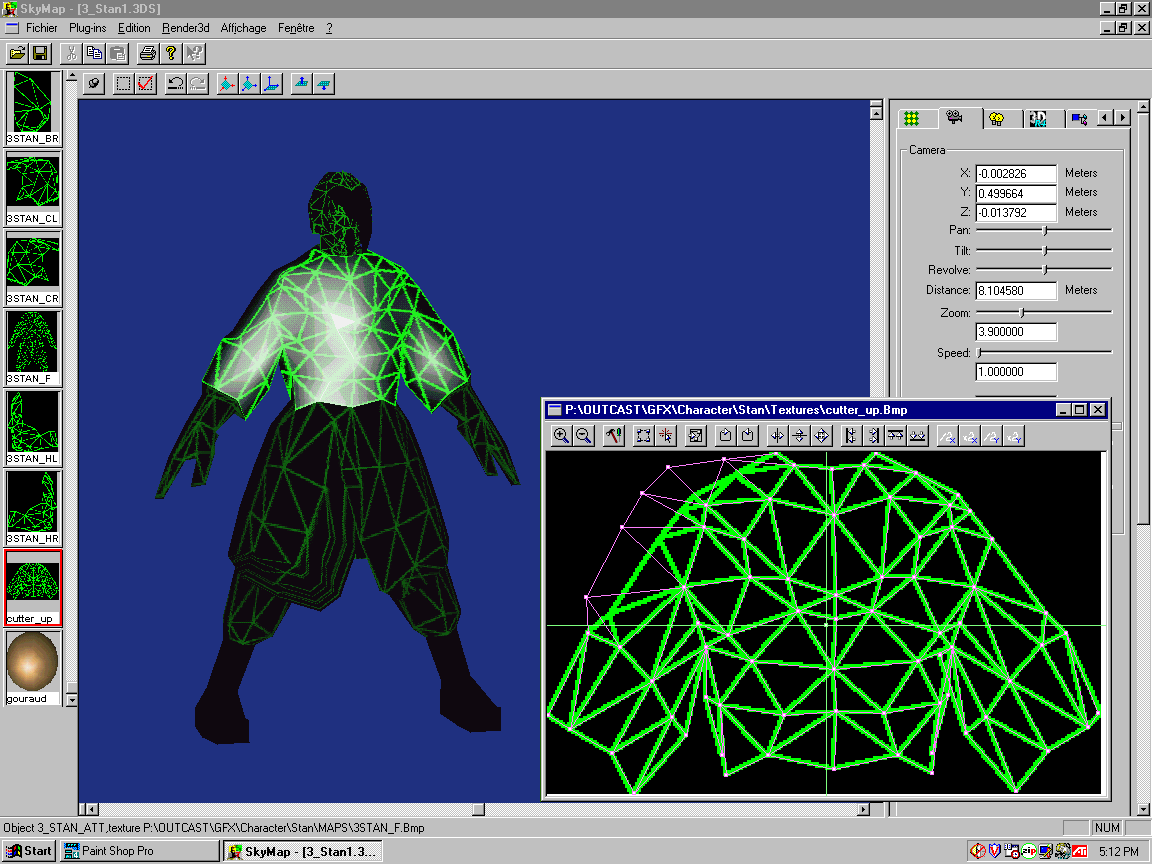The image size is (1152, 864).
Task: Switch to the lights tab
Action: [x=996, y=118]
